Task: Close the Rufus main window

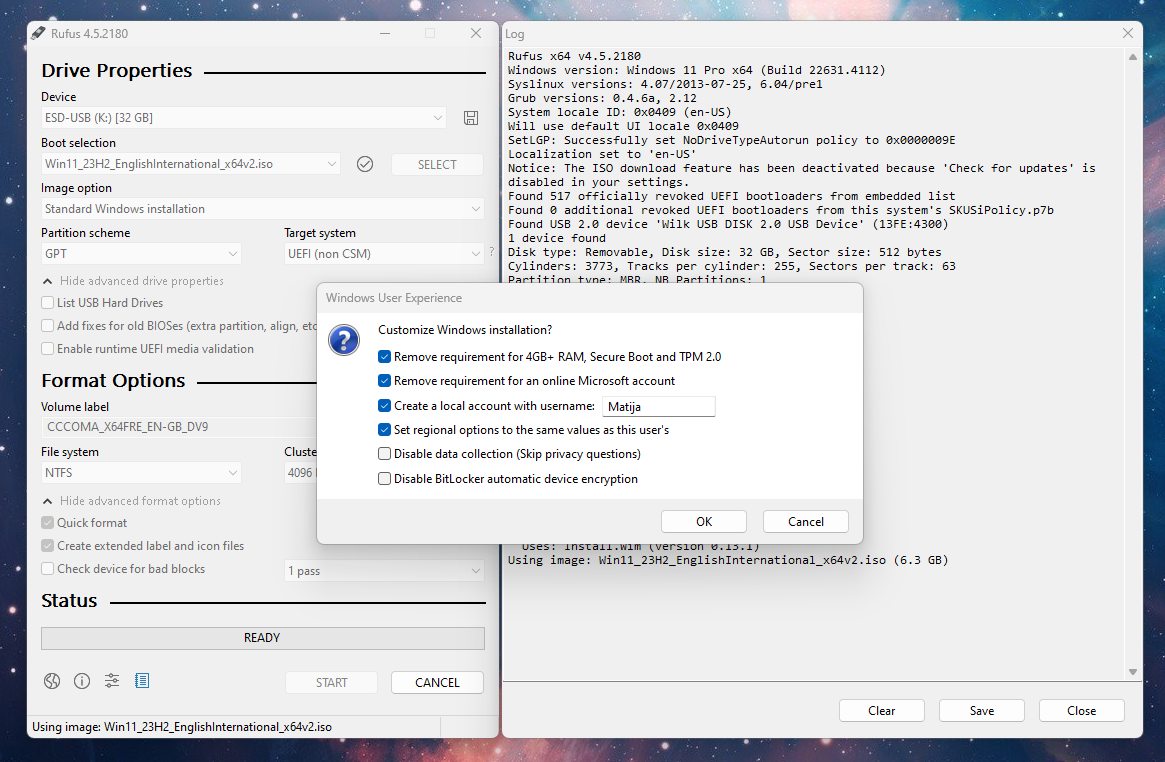Action: click(476, 33)
